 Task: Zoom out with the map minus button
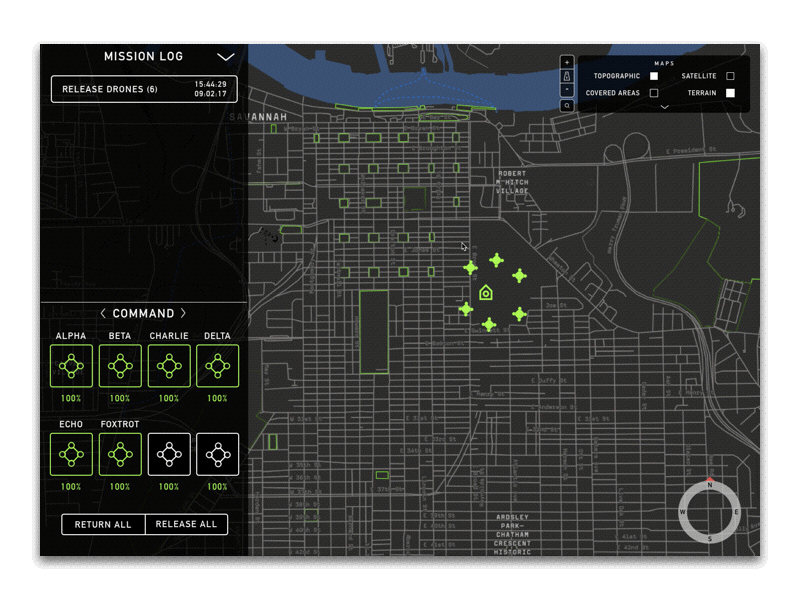point(567,90)
